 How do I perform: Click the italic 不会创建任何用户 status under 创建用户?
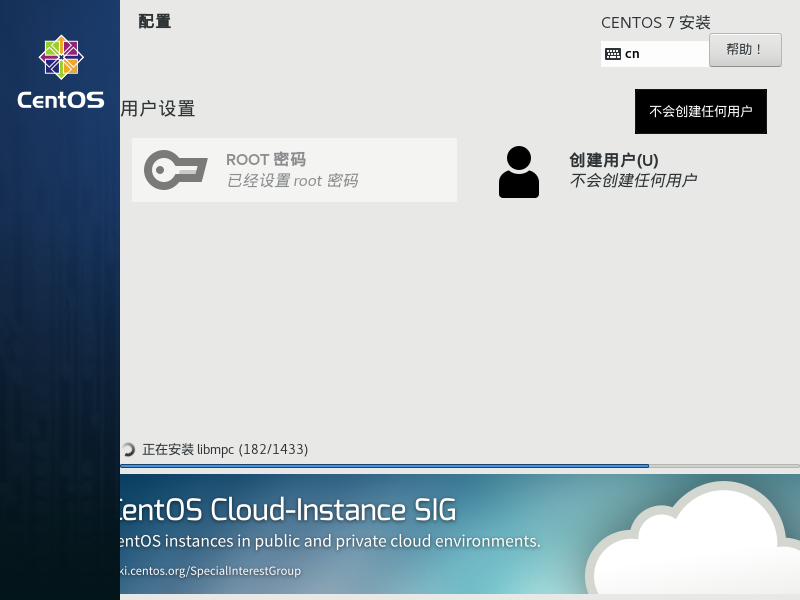tap(633, 180)
